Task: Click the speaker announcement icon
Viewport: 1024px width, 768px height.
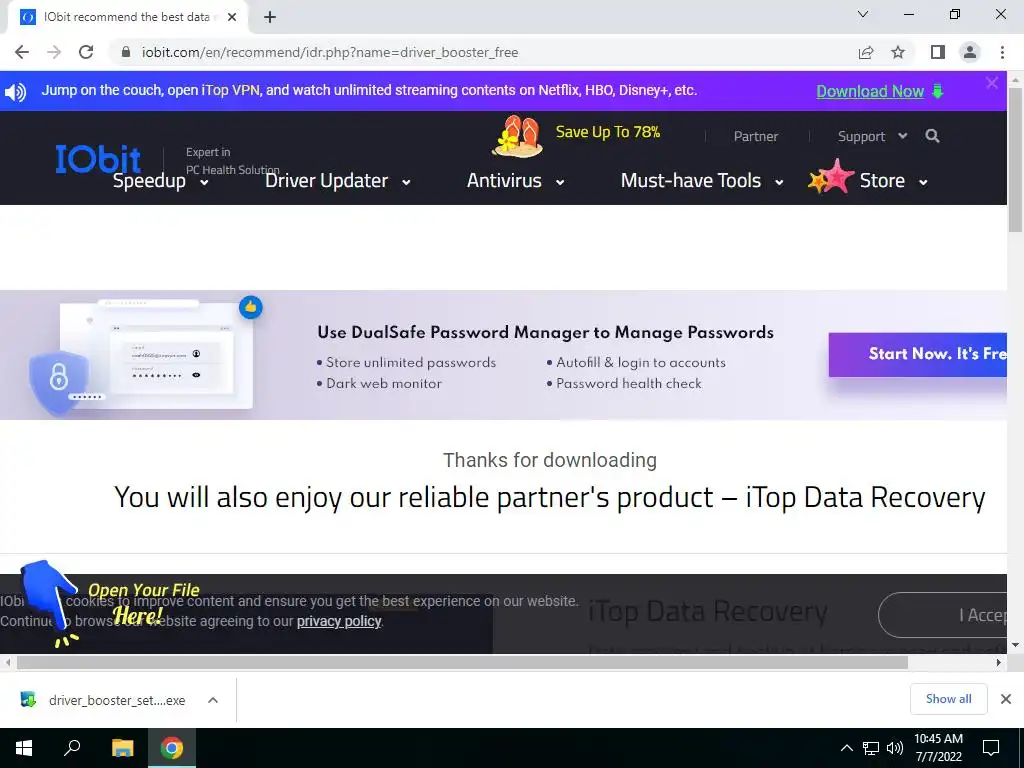Action: coord(16,91)
